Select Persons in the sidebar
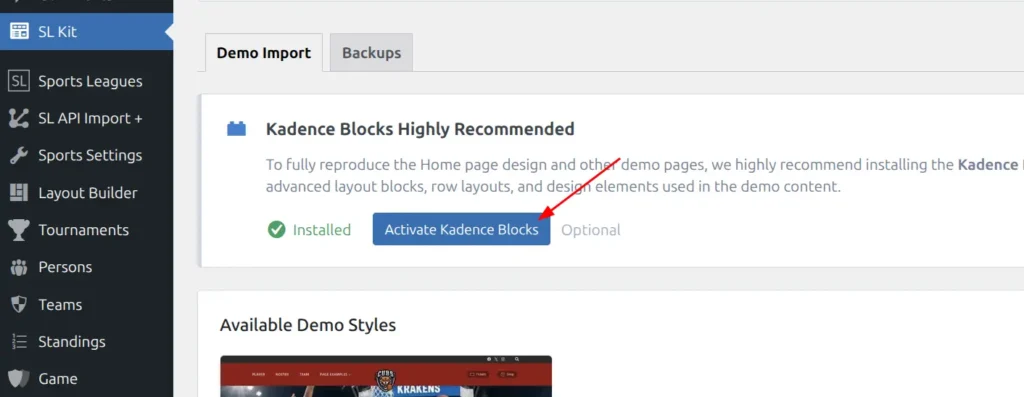Screen dimensions: 1024x397 (x=87, y=267)
